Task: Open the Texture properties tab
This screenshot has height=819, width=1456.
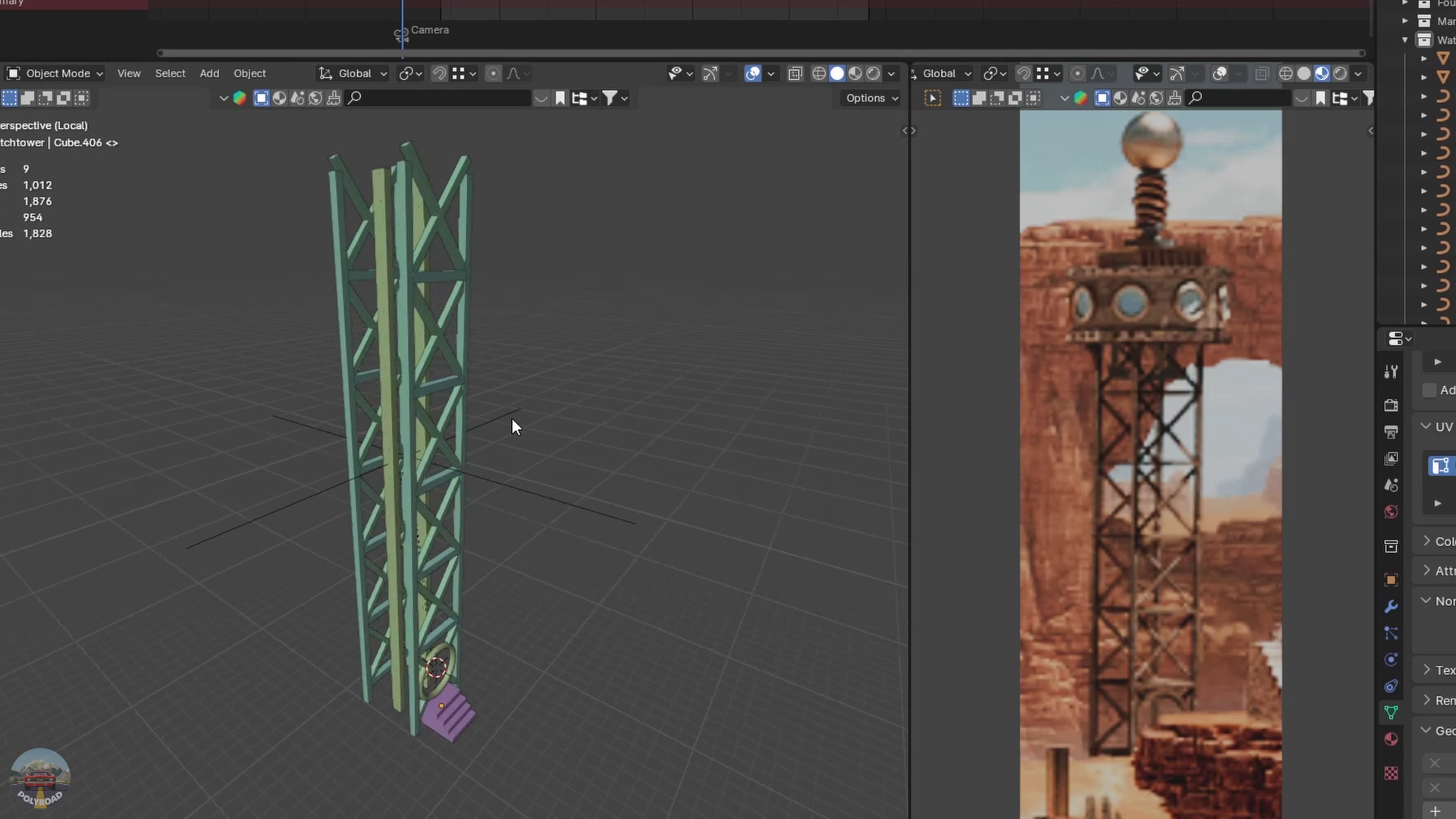Action: tap(1391, 773)
